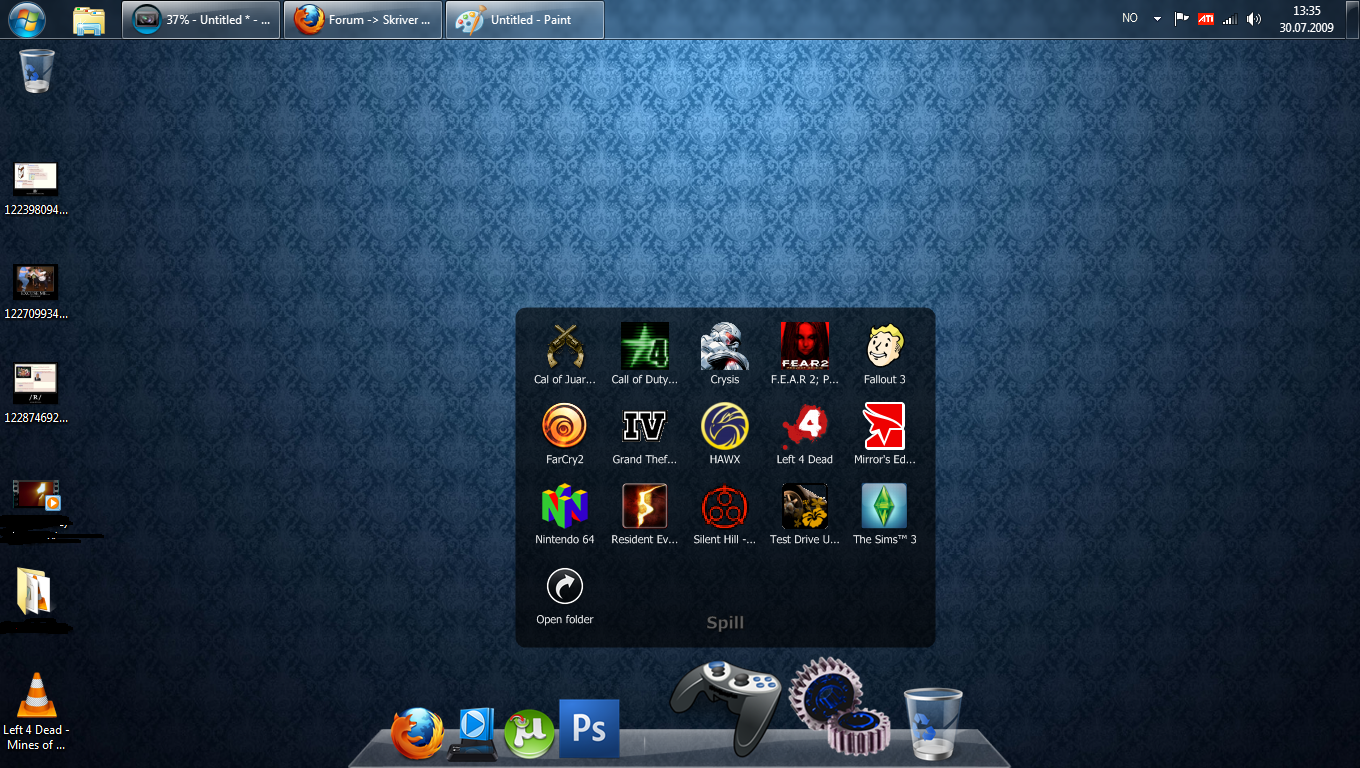Open desktop Recycle Bin icon
This screenshot has height=768, width=1360.
pyautogui.click(x=37, y=71)
